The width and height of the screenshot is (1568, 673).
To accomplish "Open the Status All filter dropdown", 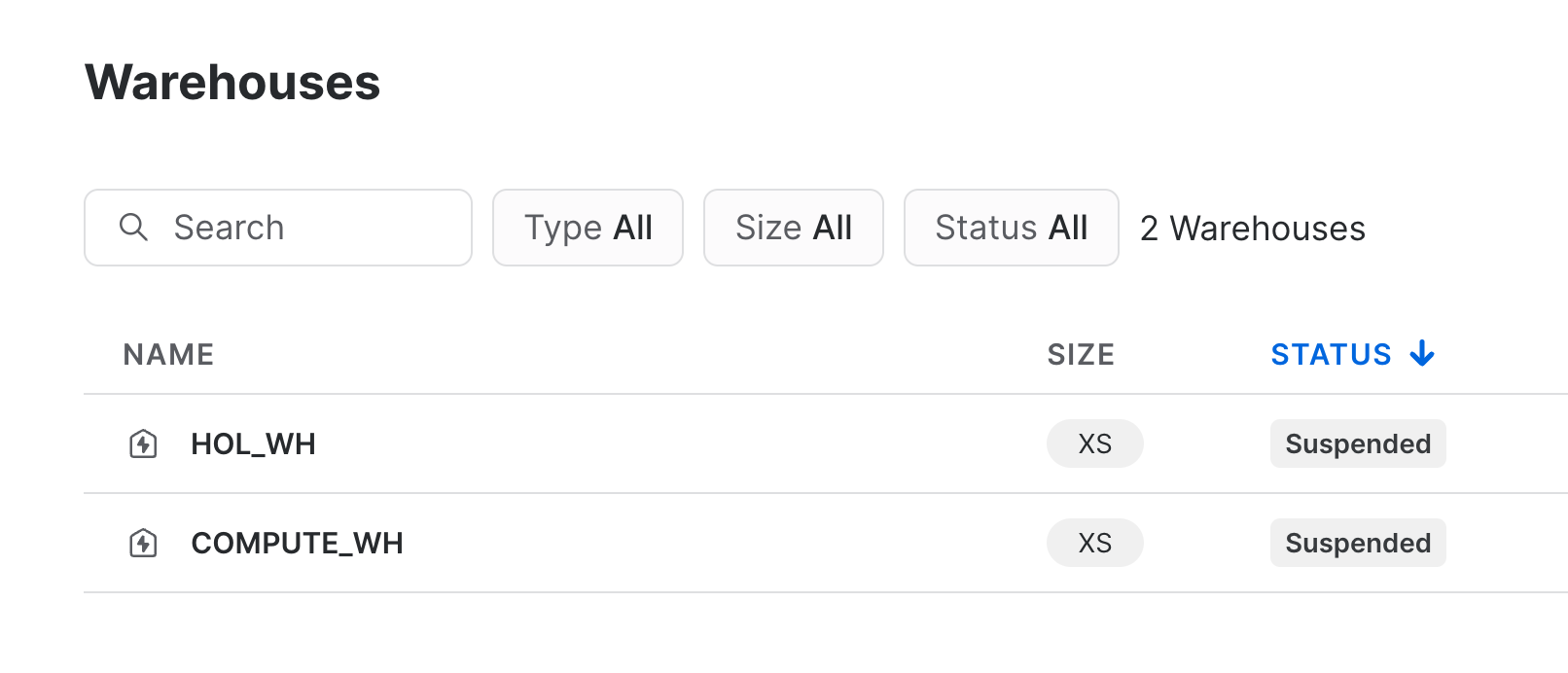I will click(1011, 228).
